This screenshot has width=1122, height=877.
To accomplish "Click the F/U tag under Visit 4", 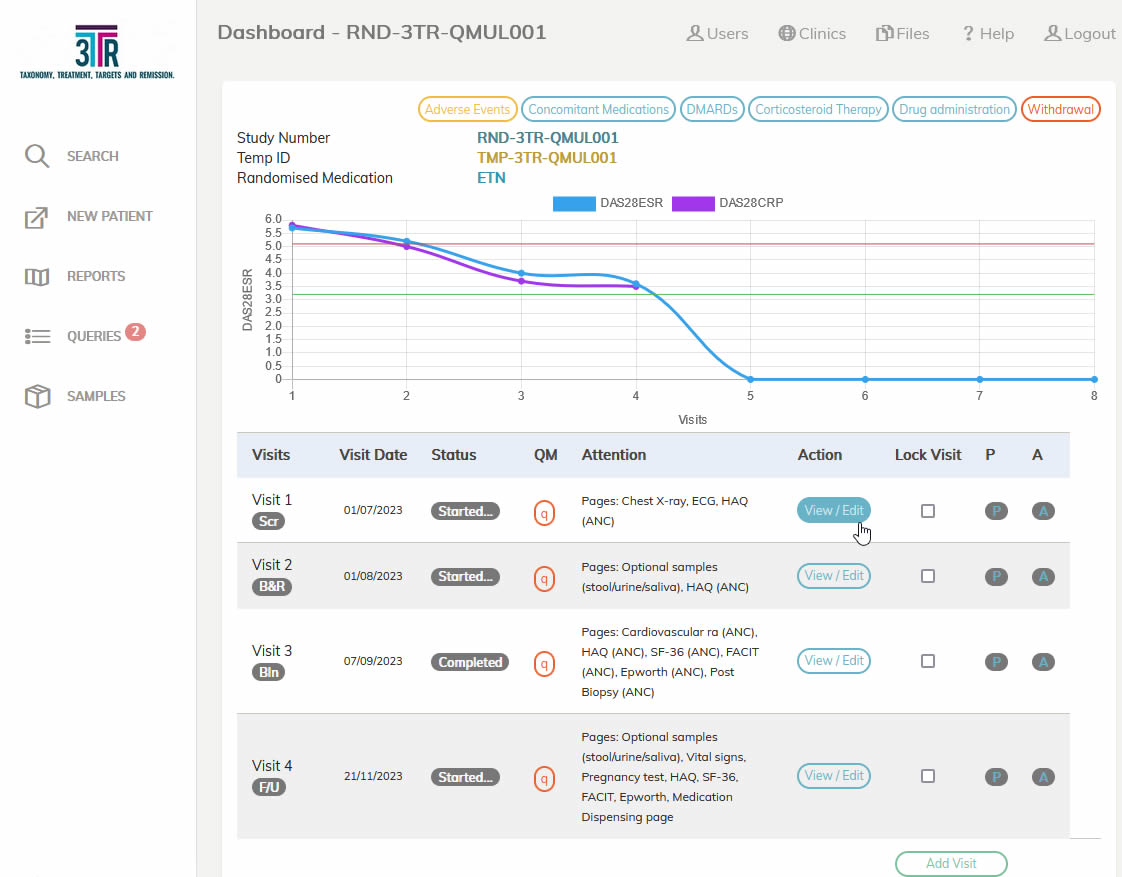I will point(269,788).
